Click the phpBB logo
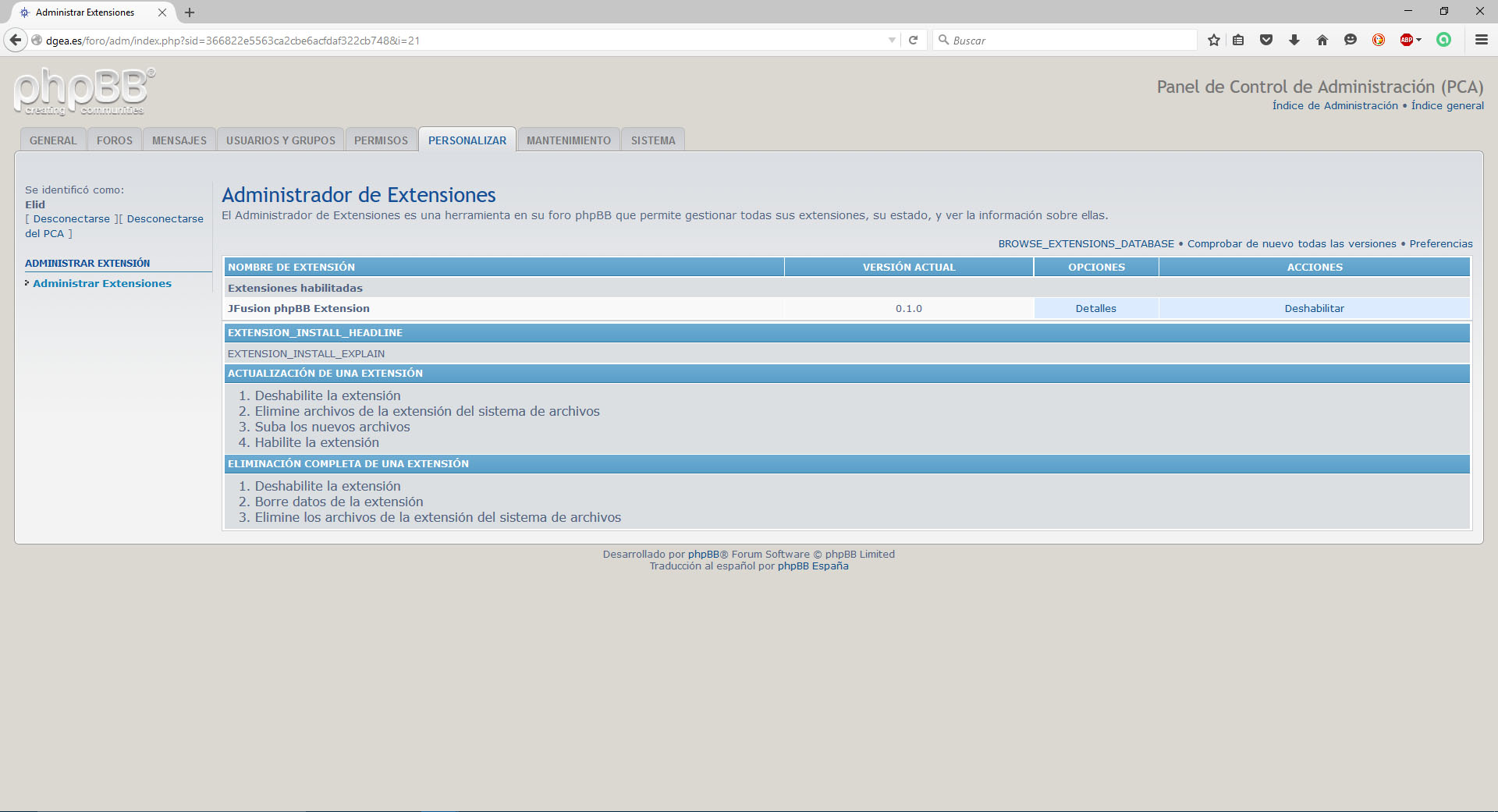The height and width of the screenshot is (812, 1498). click(83, 91)
